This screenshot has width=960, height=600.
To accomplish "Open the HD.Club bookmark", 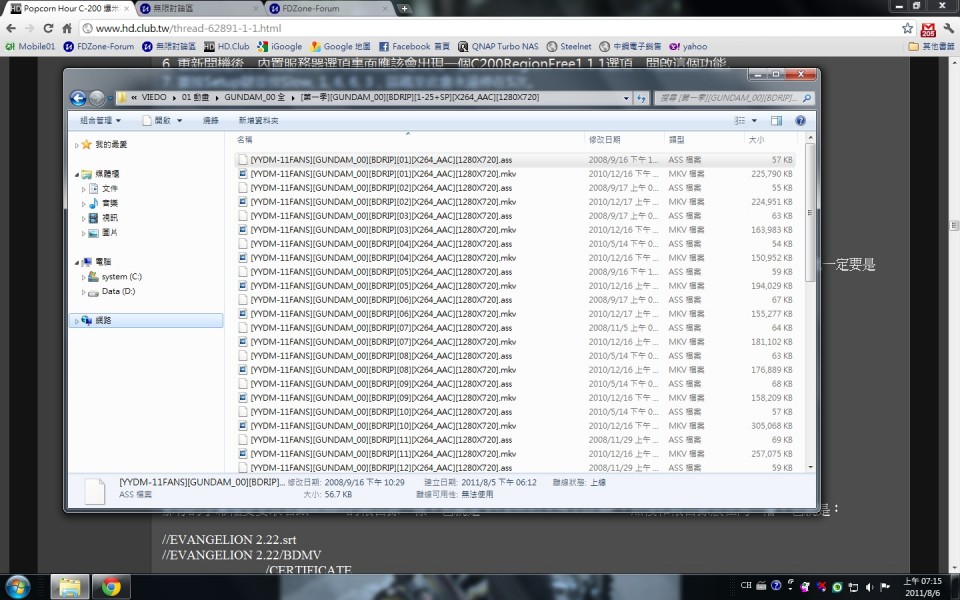I will click(x=227, y=47).
